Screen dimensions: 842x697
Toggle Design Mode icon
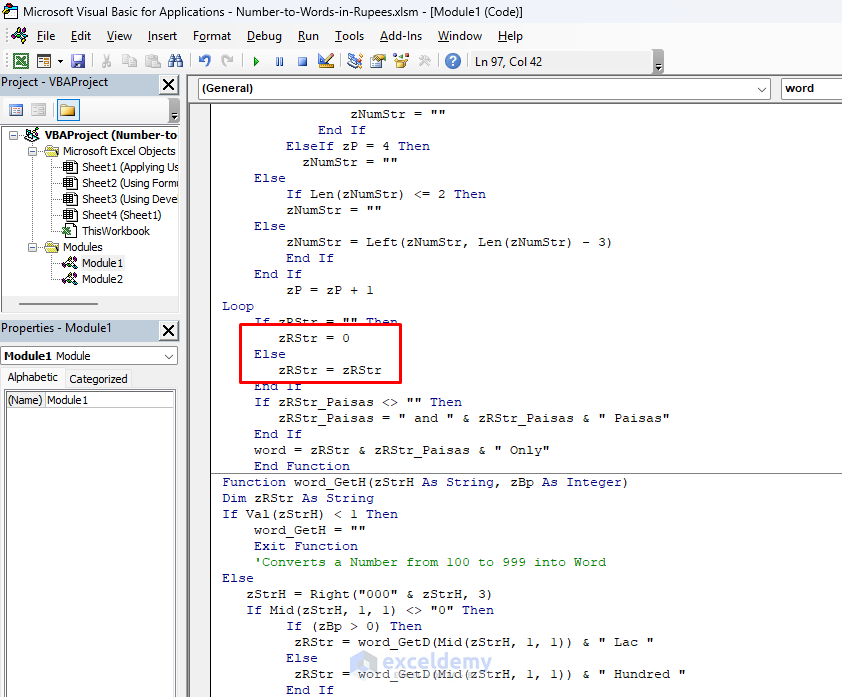326,61
